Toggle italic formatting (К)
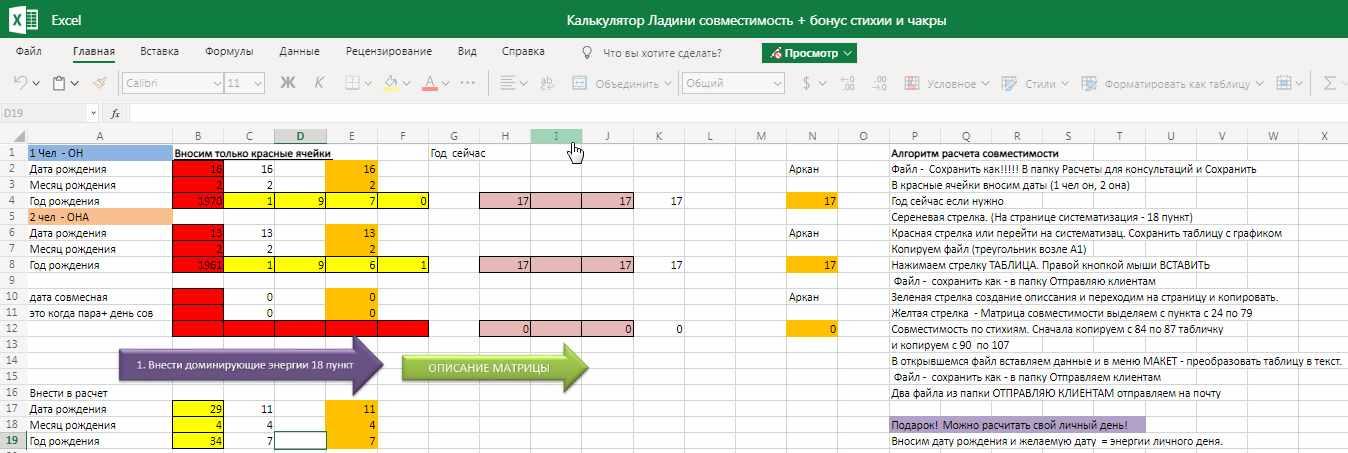The width and height of the screenshot is (1348, 453). coord(319,84)
